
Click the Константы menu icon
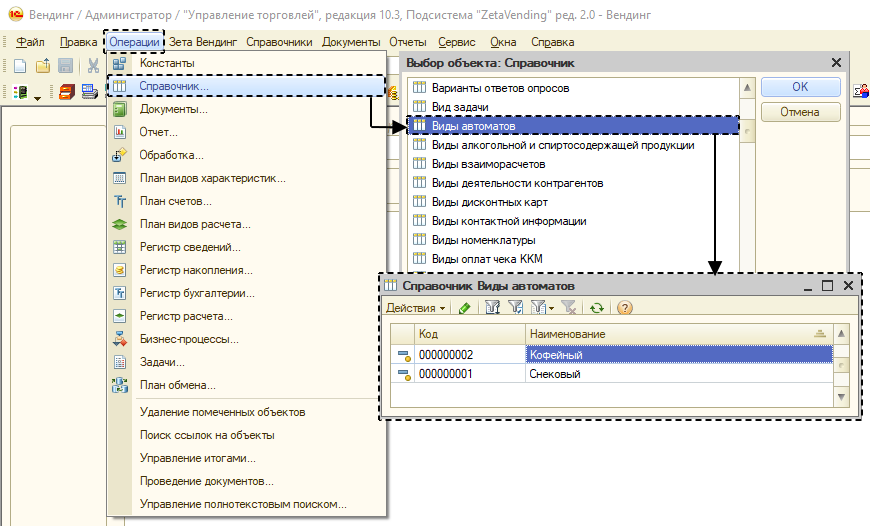(120, 63)
